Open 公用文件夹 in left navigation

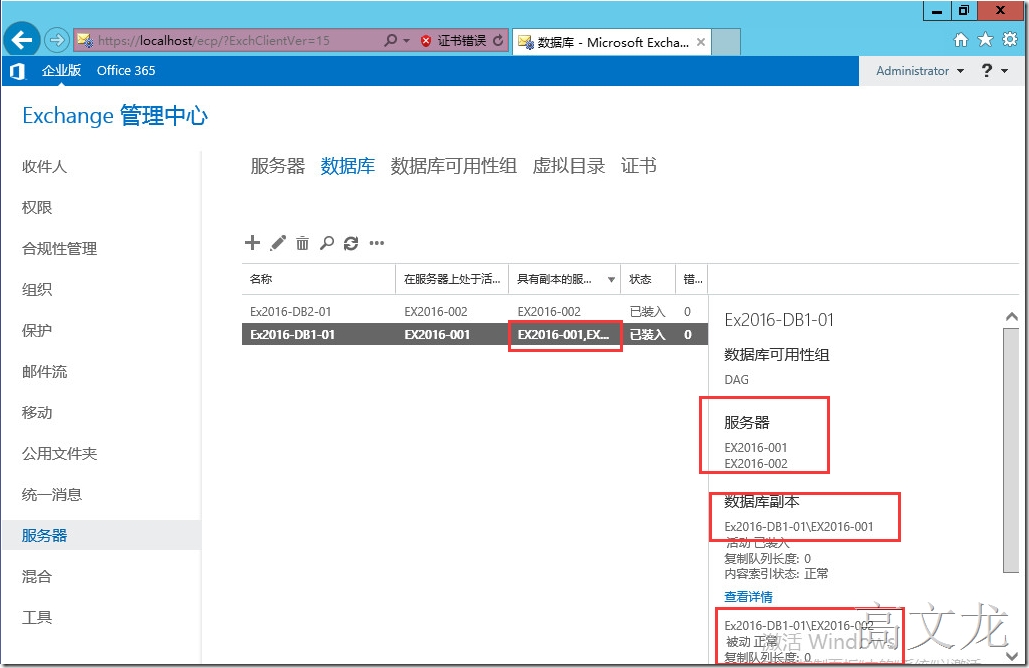click(60, 453)
